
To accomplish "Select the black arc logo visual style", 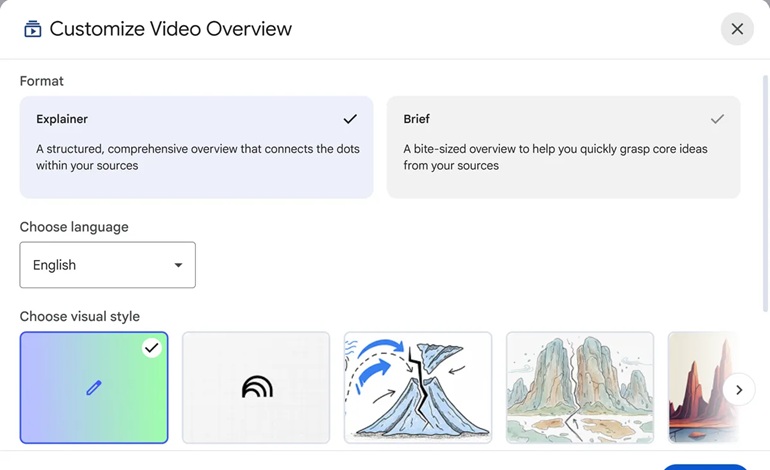I will point(256,387).
